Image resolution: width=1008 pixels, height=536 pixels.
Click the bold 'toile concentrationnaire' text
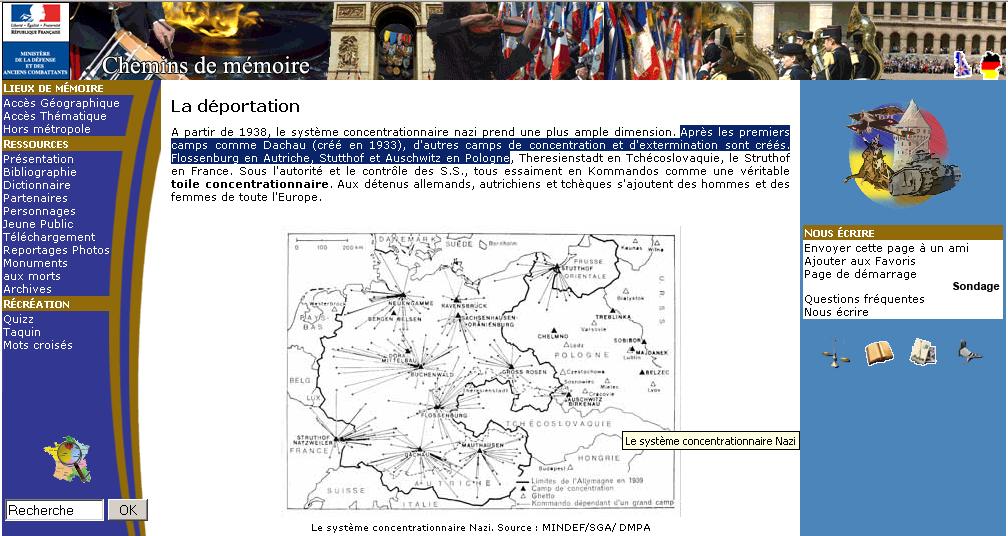tap(250, 184)
